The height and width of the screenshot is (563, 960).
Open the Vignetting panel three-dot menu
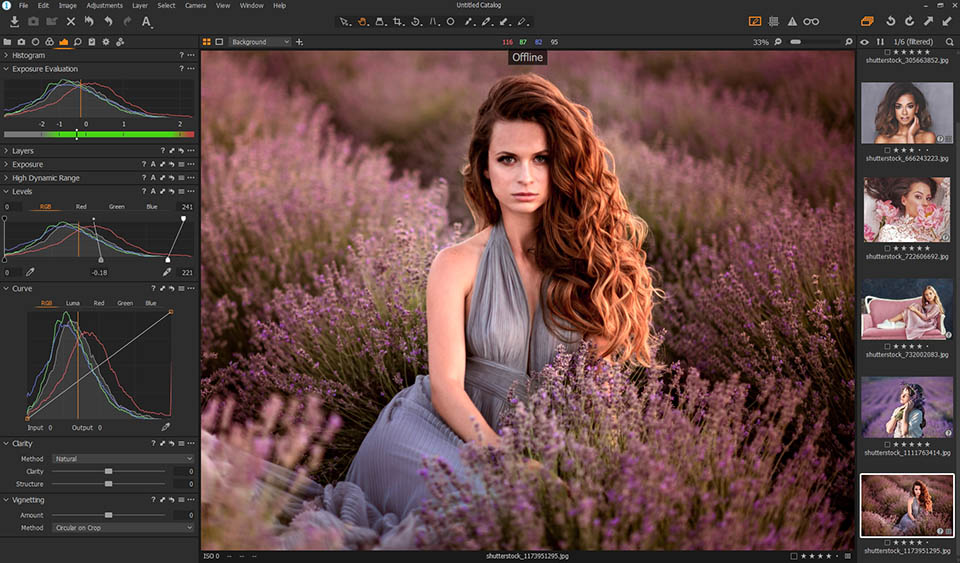(191, 500)
